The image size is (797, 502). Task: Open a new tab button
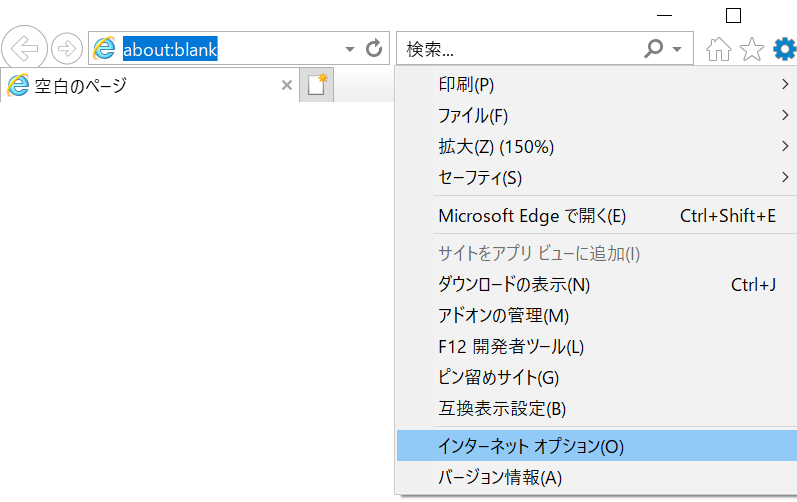(x=317, y=86)
